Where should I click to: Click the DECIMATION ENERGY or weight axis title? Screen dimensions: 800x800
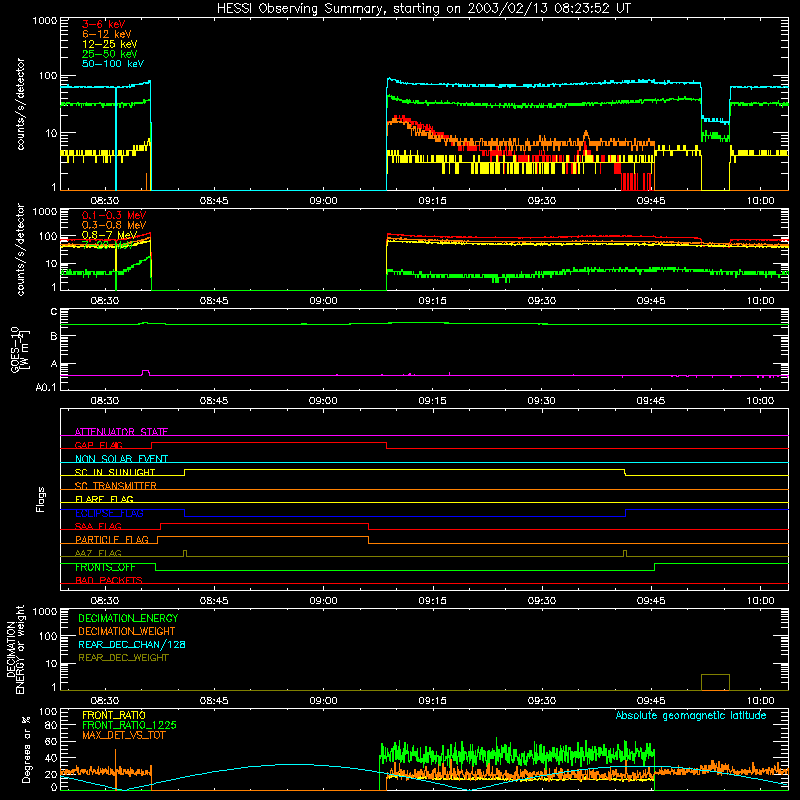(x=15, y=649)
